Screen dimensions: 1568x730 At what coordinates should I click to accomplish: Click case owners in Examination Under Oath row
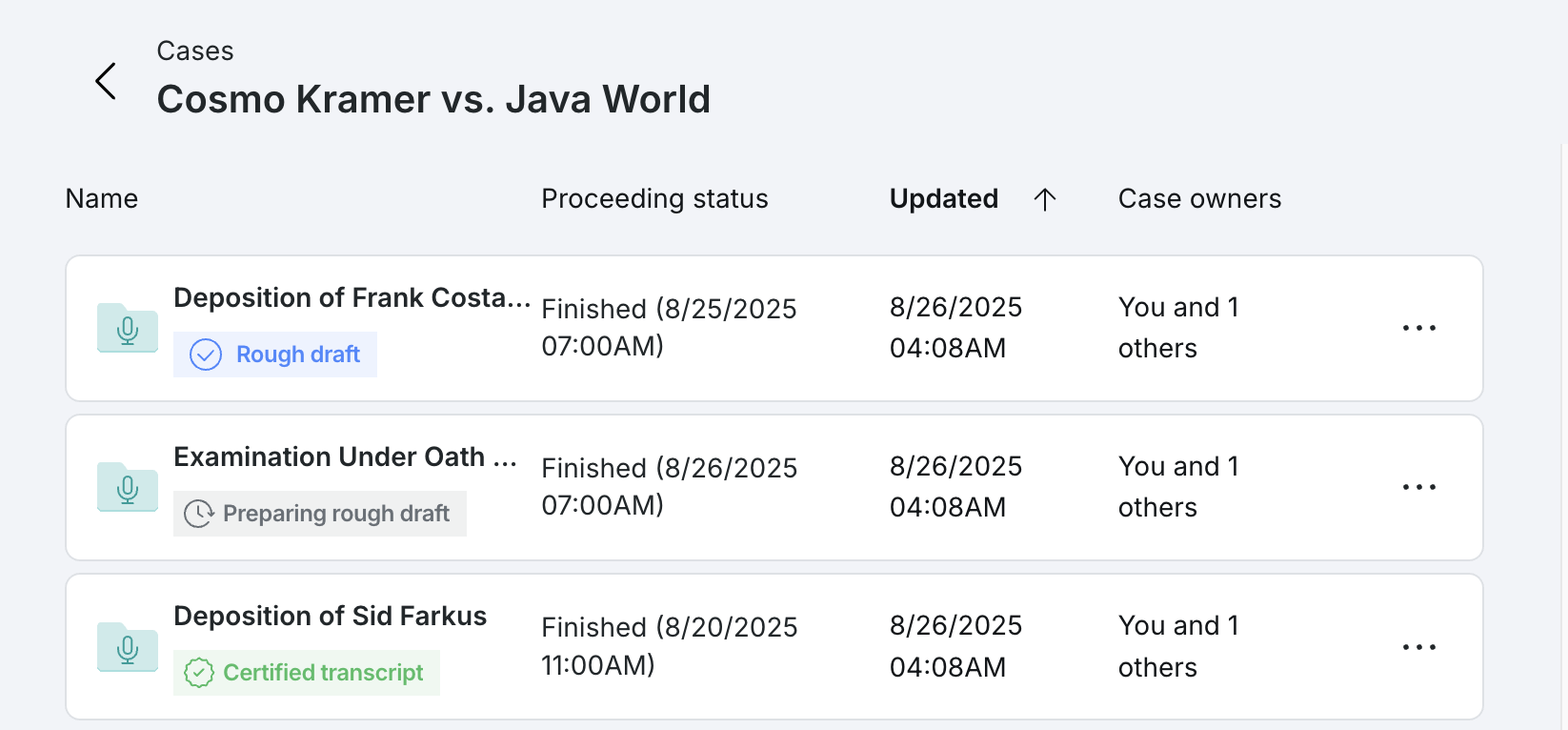[1178, 486]
